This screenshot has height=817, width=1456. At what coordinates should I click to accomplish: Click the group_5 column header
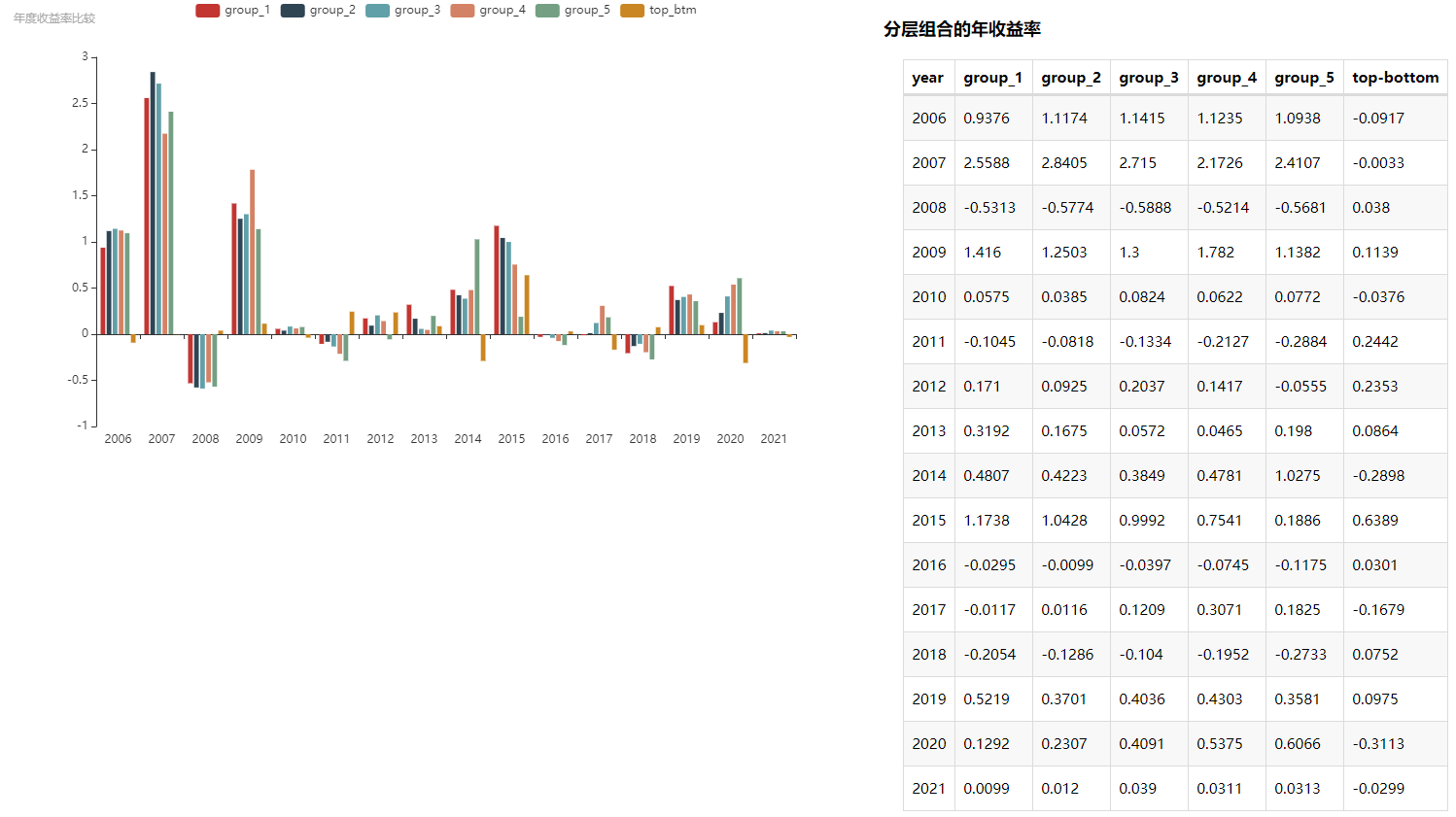pyautogui.click(x=1303, y=78)
